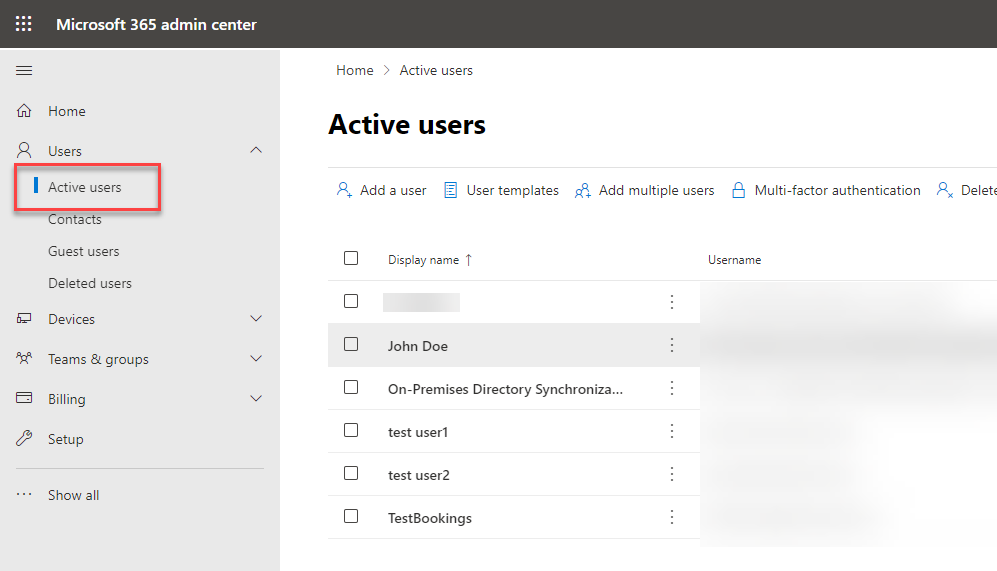This screenshot has height=571, width=997.
Task: Go to Active users in sidebar
Action: click(x=85, y=187)
